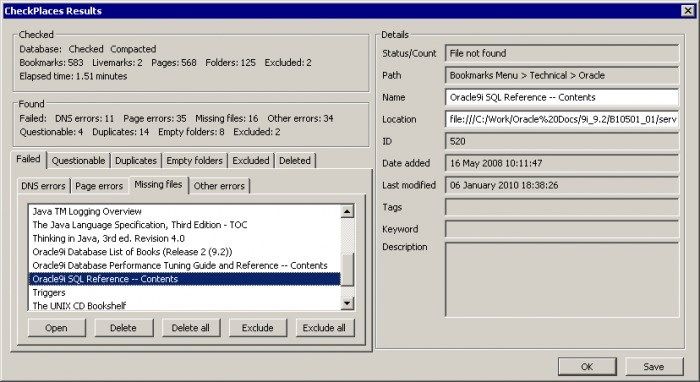Switch to the Duplicates tab
This screenshot has height=382, width=700.
136,161
